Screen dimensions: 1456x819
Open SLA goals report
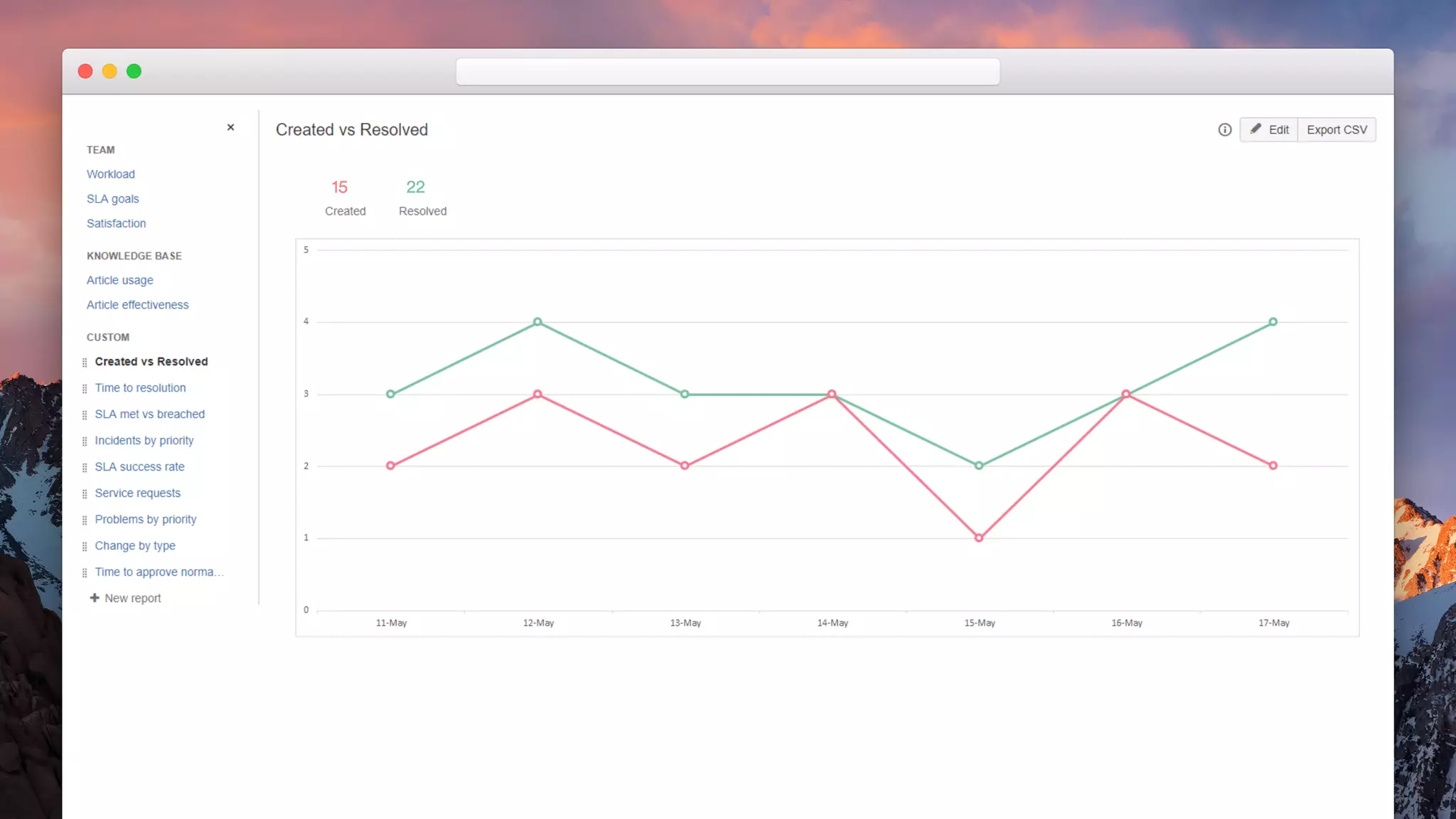coord(113,199)
